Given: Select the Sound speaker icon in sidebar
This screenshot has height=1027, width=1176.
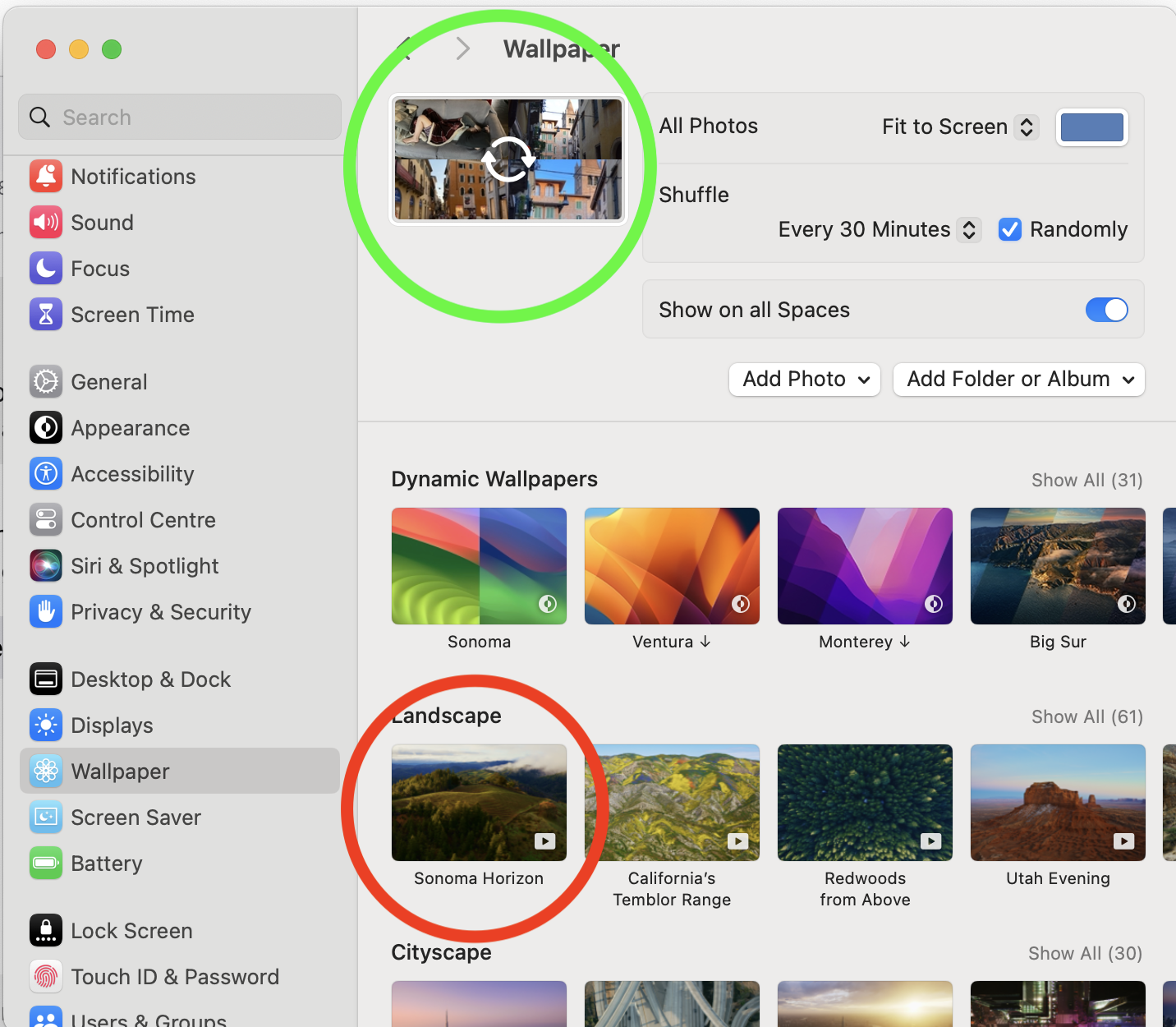Looking at the screenshot, I should 46,222.
